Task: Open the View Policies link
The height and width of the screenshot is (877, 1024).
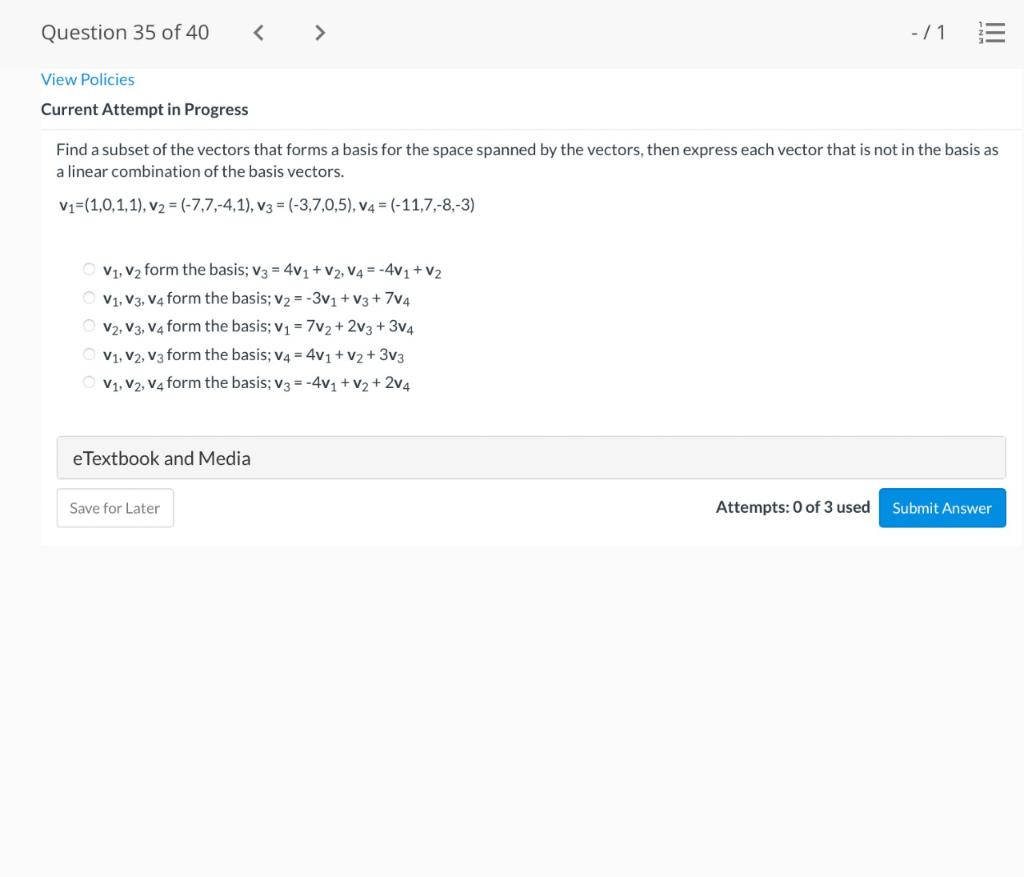Action: pos(87,79)
